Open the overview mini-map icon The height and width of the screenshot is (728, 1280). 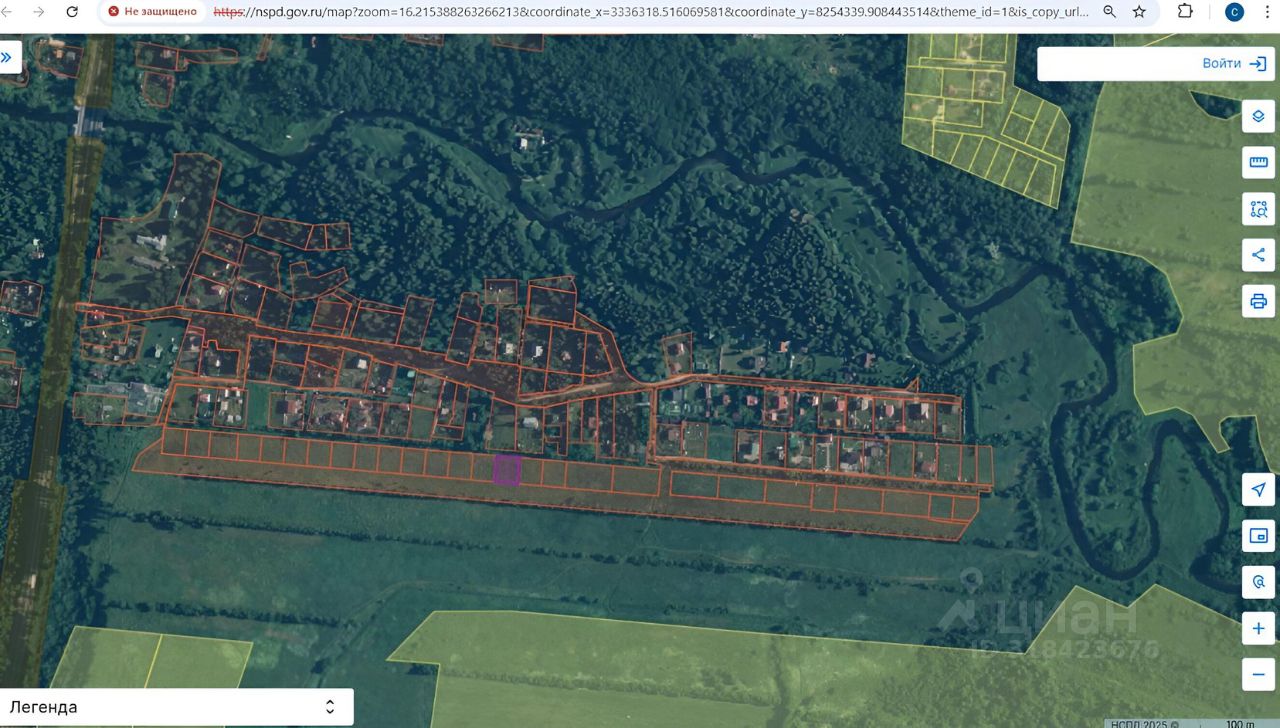(1258, 536)
